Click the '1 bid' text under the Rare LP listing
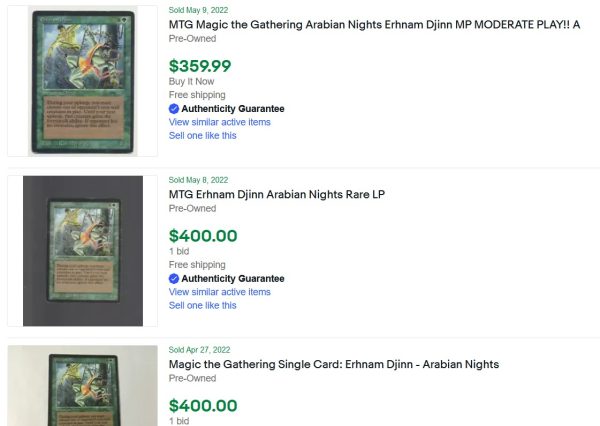This screenshot has height=426, width=600. pos(179,252)
